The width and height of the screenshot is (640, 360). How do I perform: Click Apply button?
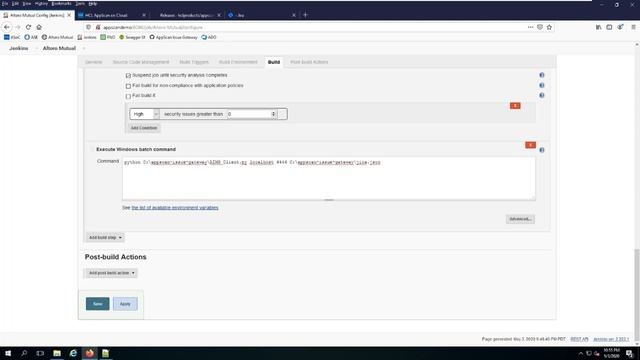[125, 304]
